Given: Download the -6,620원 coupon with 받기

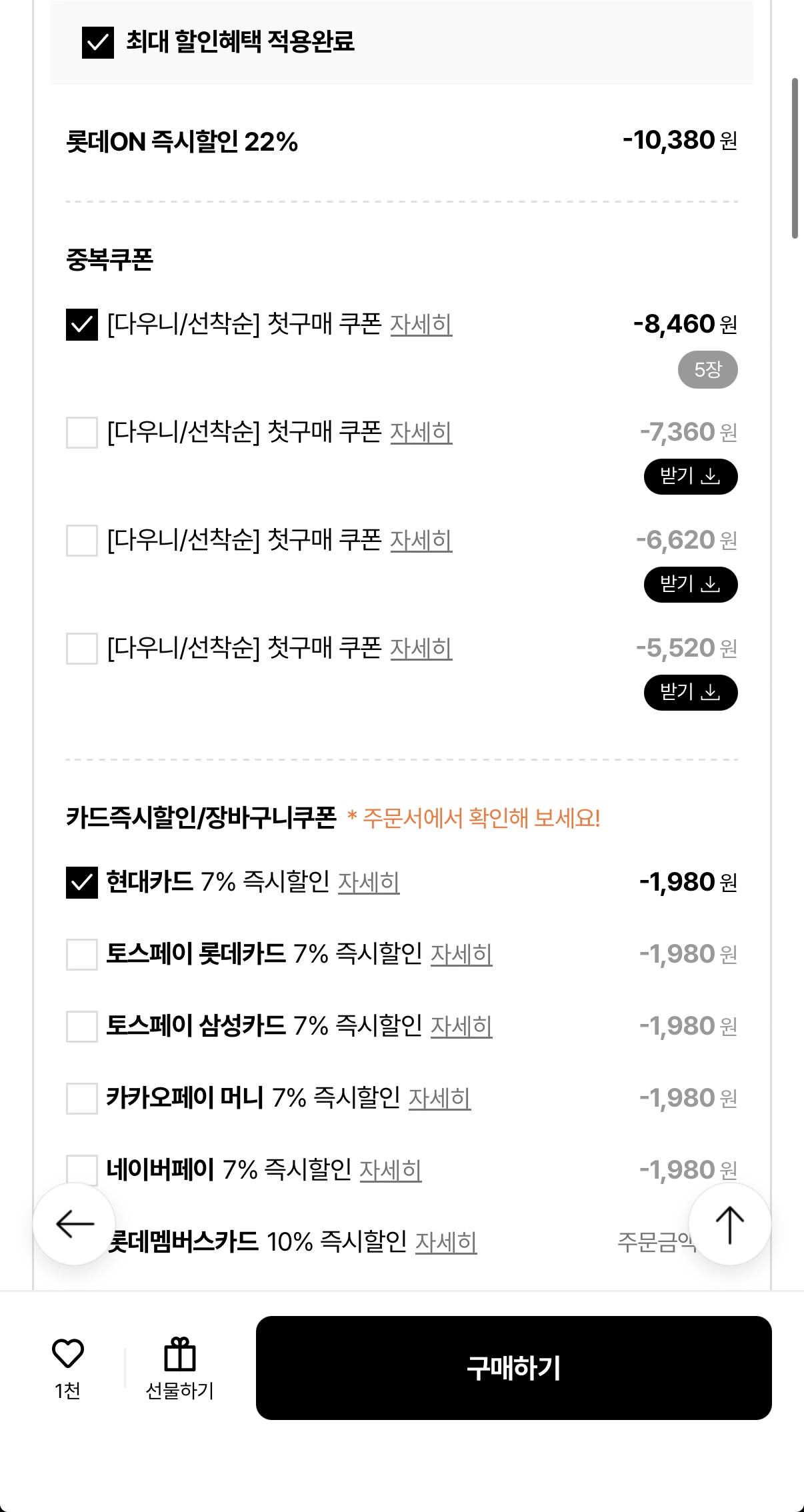Looking at the screenshot, I should (690, 585).
